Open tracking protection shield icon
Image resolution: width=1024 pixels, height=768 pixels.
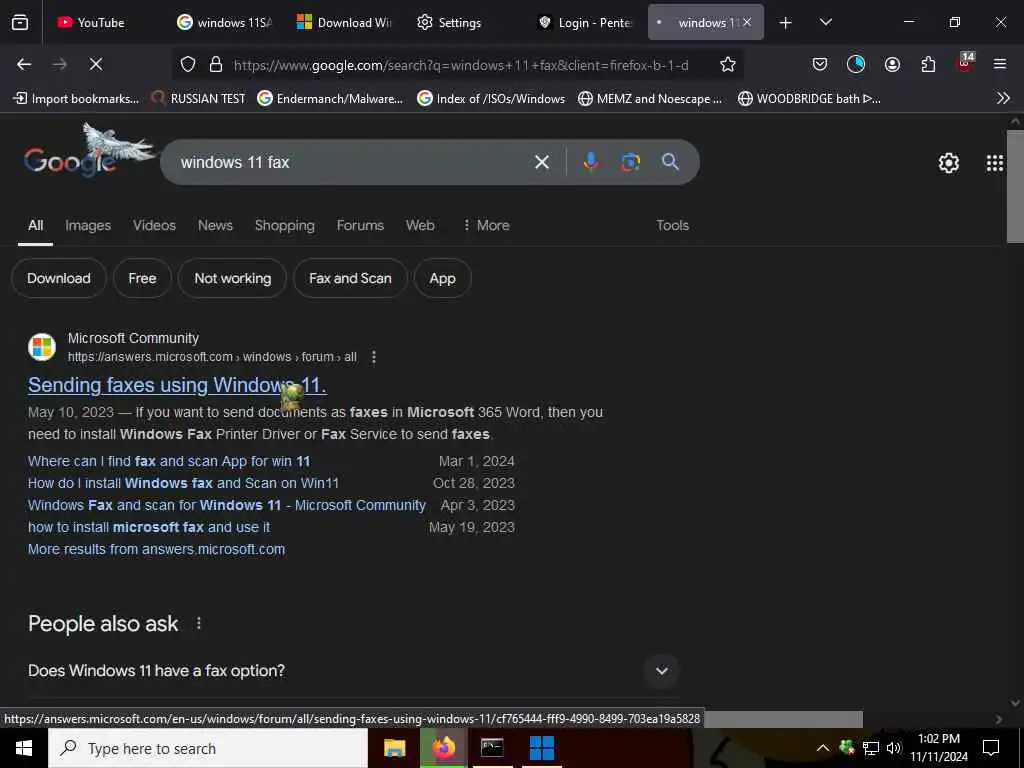coord(188,65)
